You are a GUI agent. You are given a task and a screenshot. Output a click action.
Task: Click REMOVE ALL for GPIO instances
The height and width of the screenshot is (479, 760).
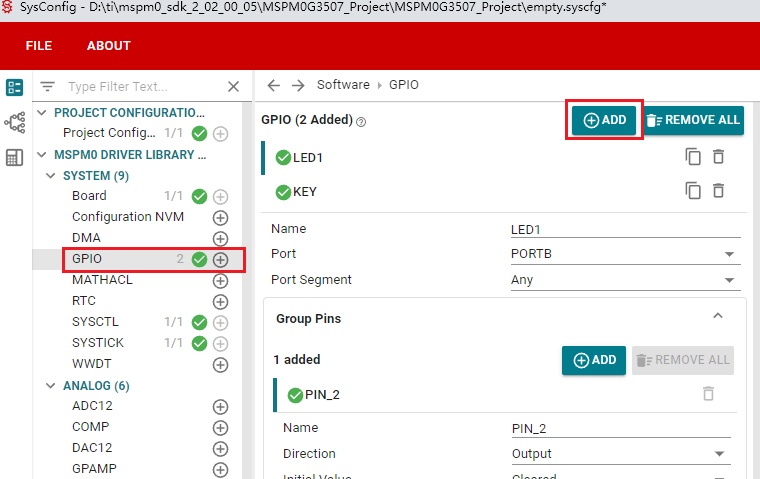click(x=693, y=120)
